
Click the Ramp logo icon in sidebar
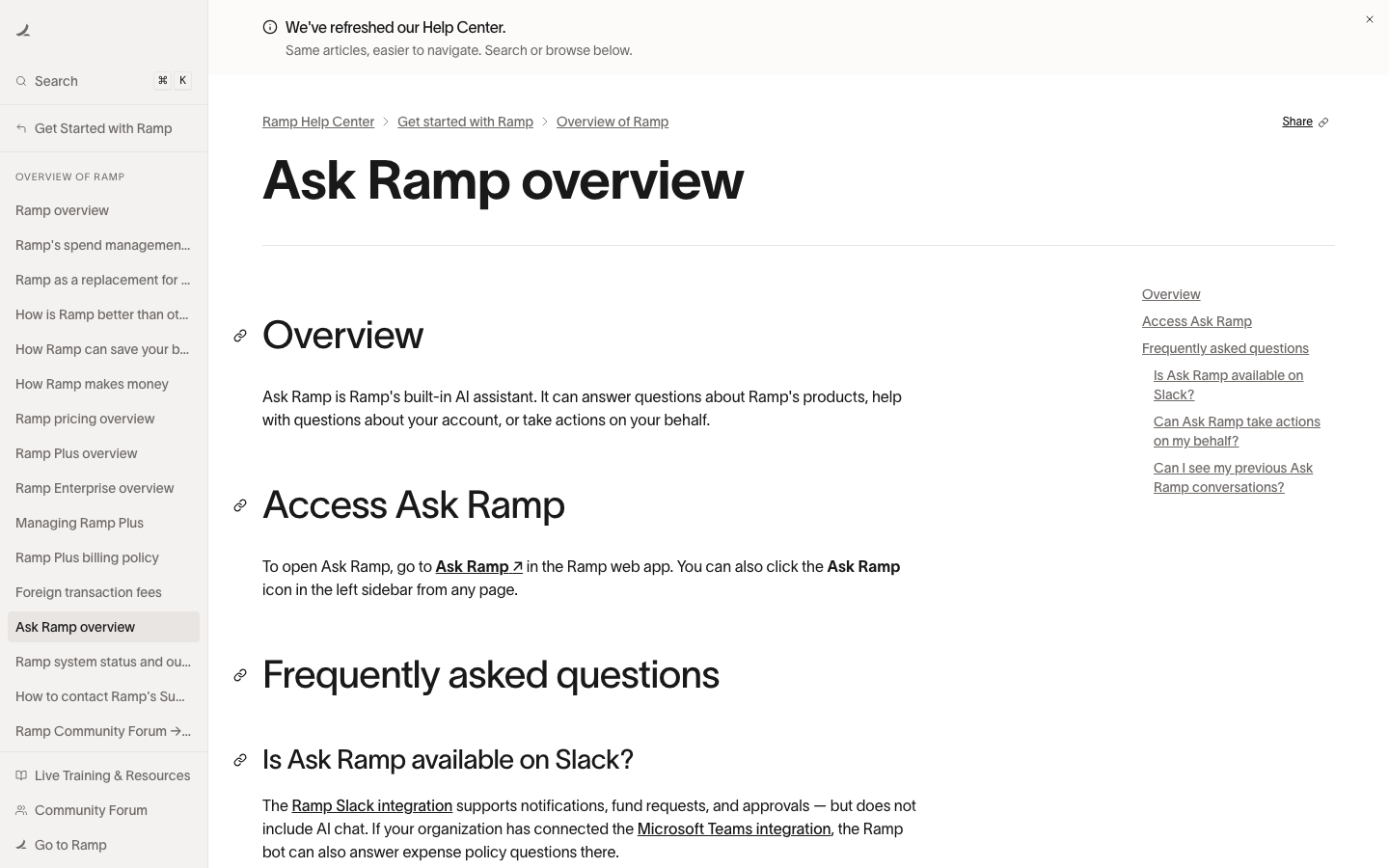(x=23, y=31)
